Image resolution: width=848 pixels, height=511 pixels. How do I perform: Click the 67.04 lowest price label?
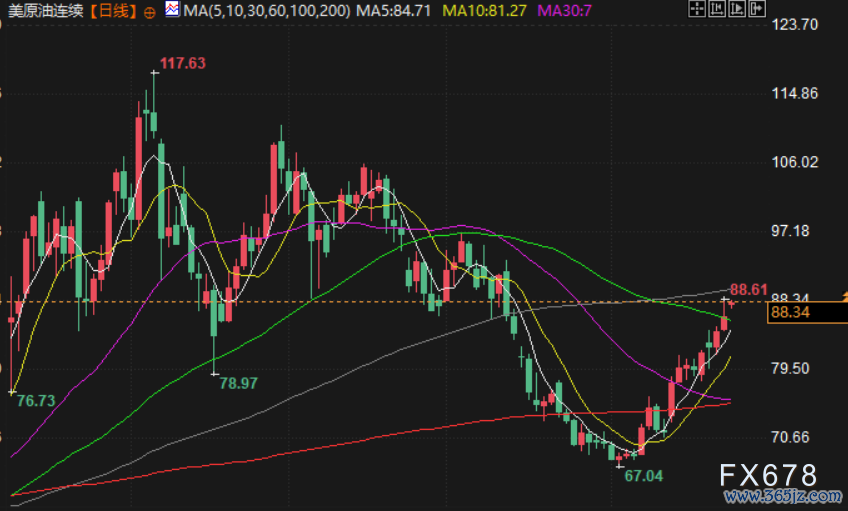point(644,476)
